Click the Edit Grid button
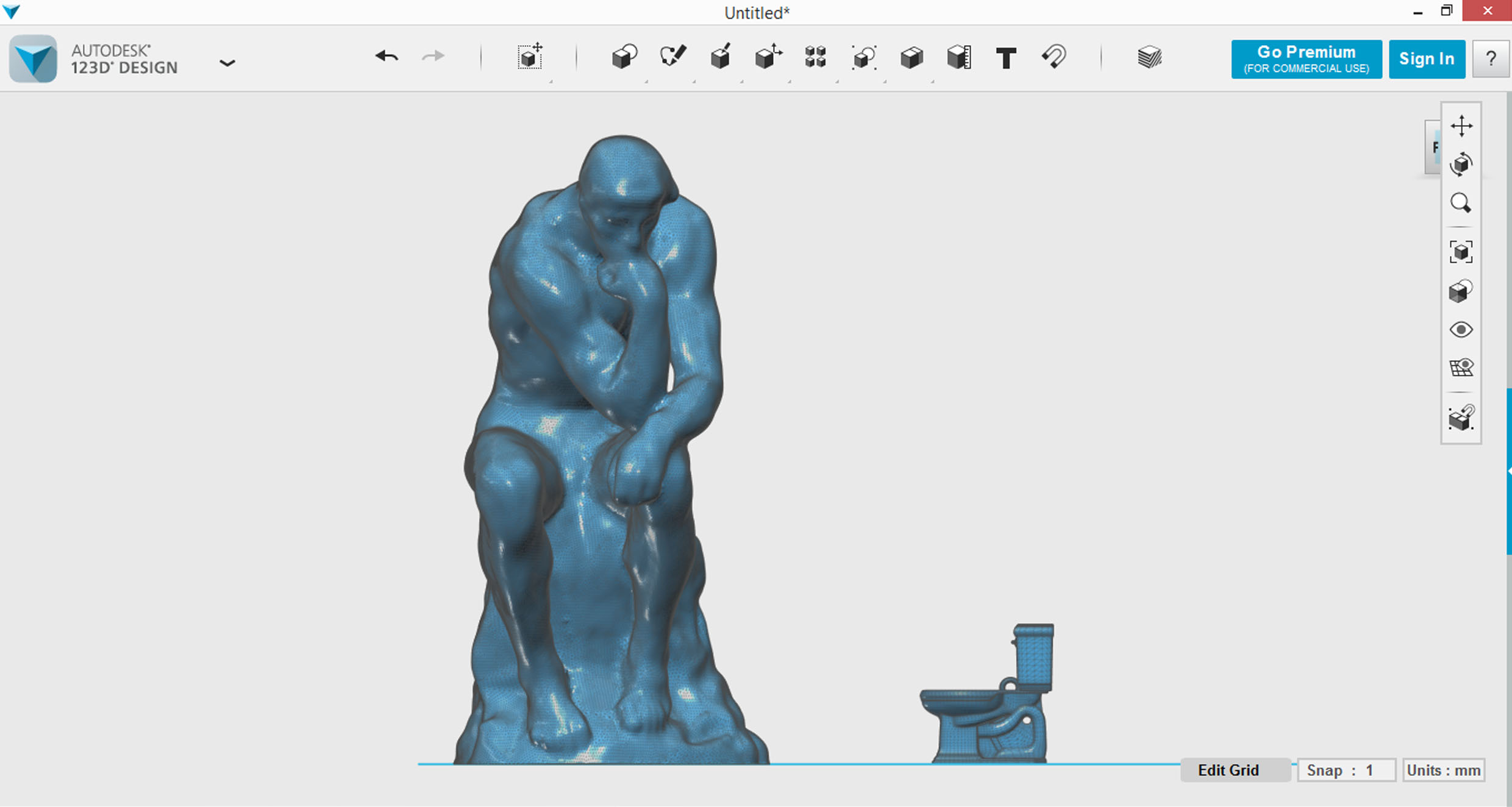 pyautogui.click(x=1235, y=770)
